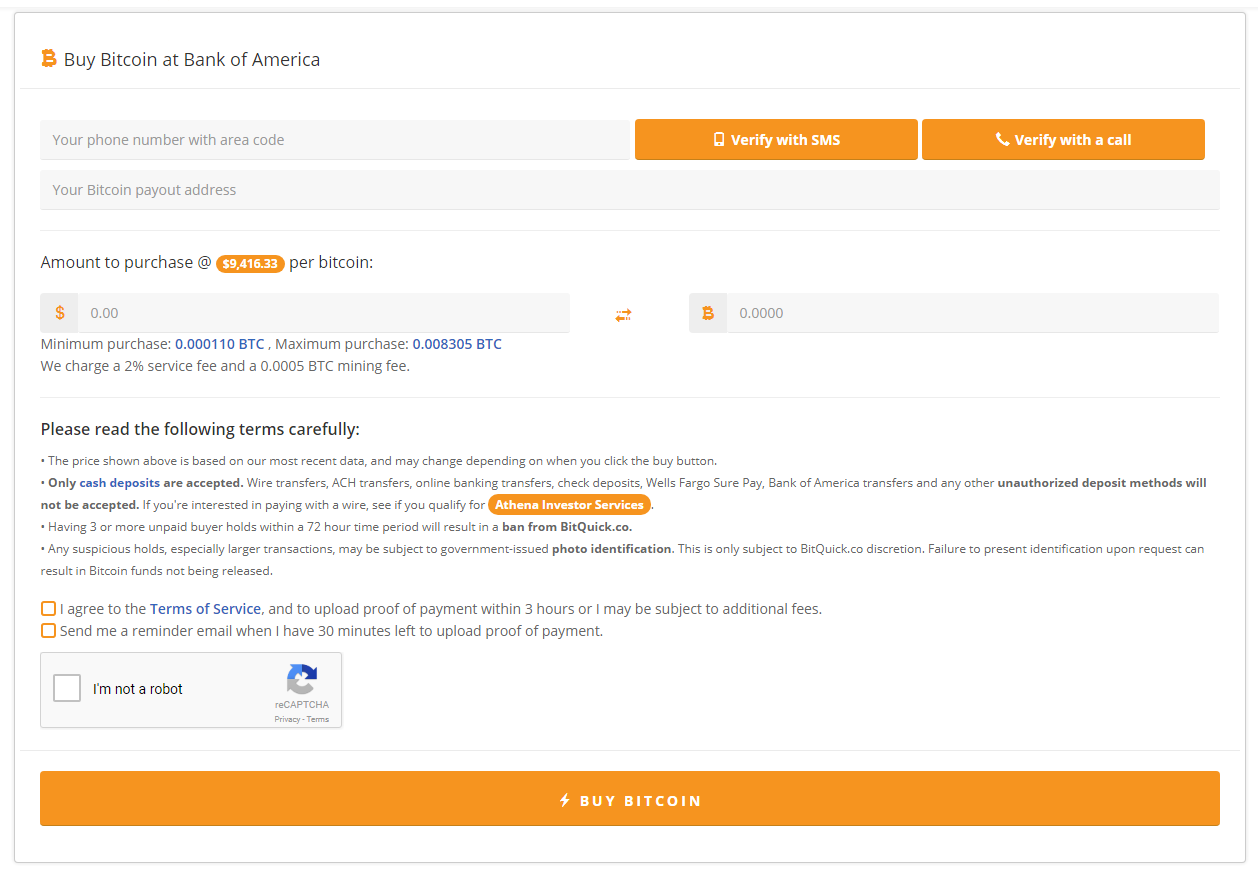Open the reCAPTCHA Terms link
The image size is (1258, 887).
click(x=318, y=719)
